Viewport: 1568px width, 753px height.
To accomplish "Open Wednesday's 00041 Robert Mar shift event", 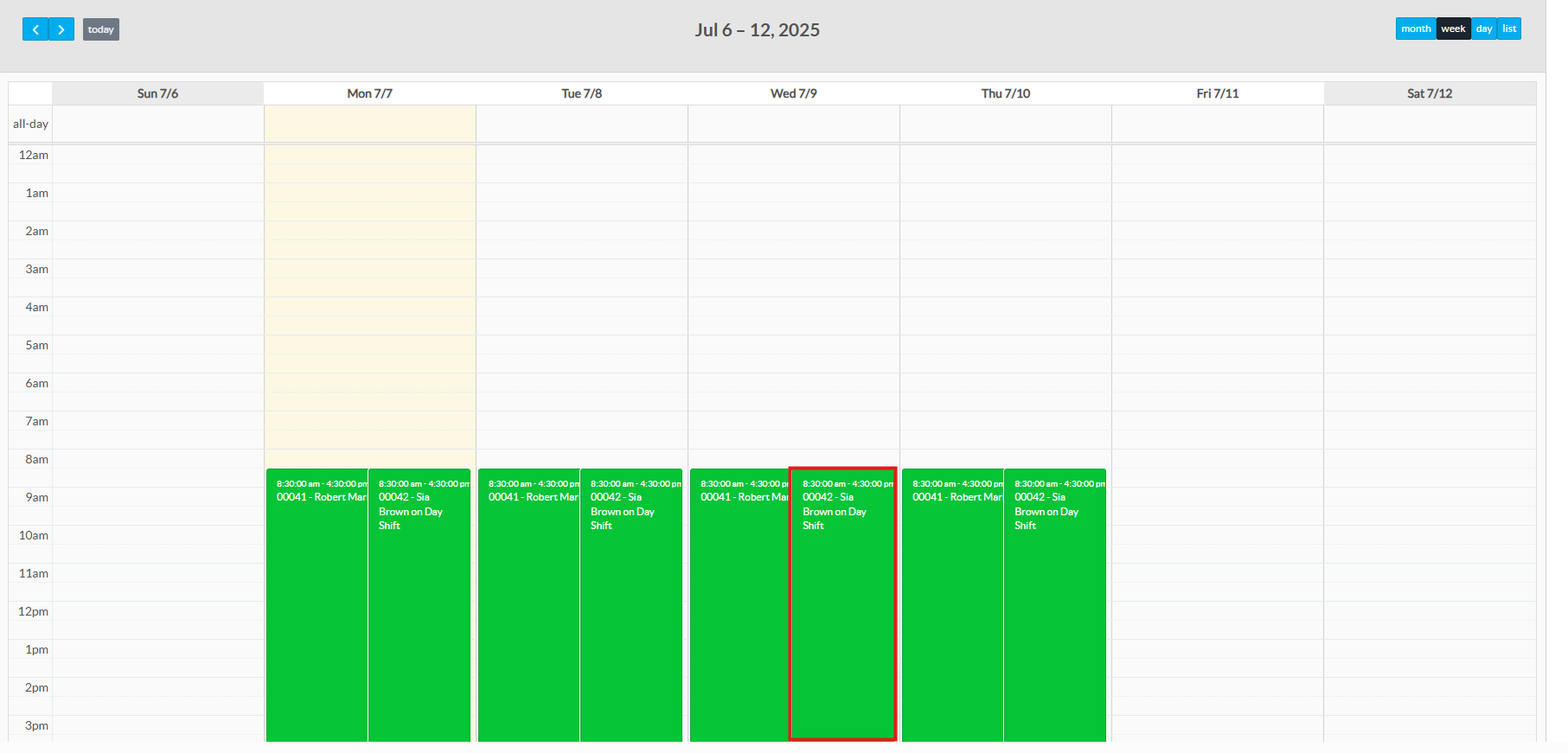I will [740, 605].
